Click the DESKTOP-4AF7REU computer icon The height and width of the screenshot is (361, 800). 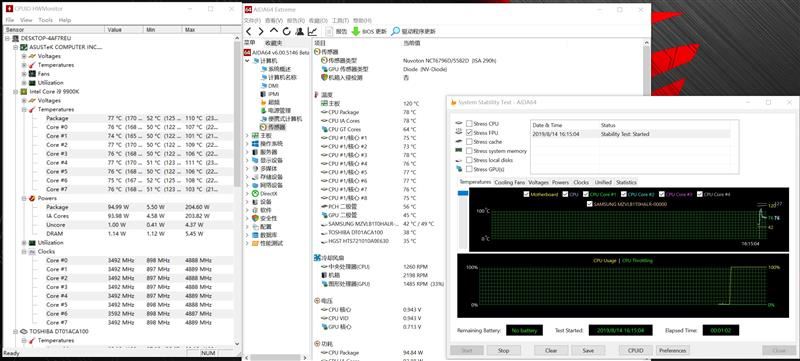tap(15, 38)
